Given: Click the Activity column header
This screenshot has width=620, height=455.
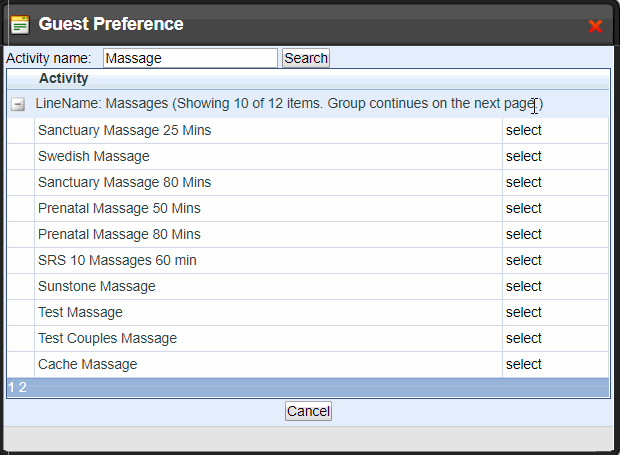Looking at the screenshot, I should [63, 78].
